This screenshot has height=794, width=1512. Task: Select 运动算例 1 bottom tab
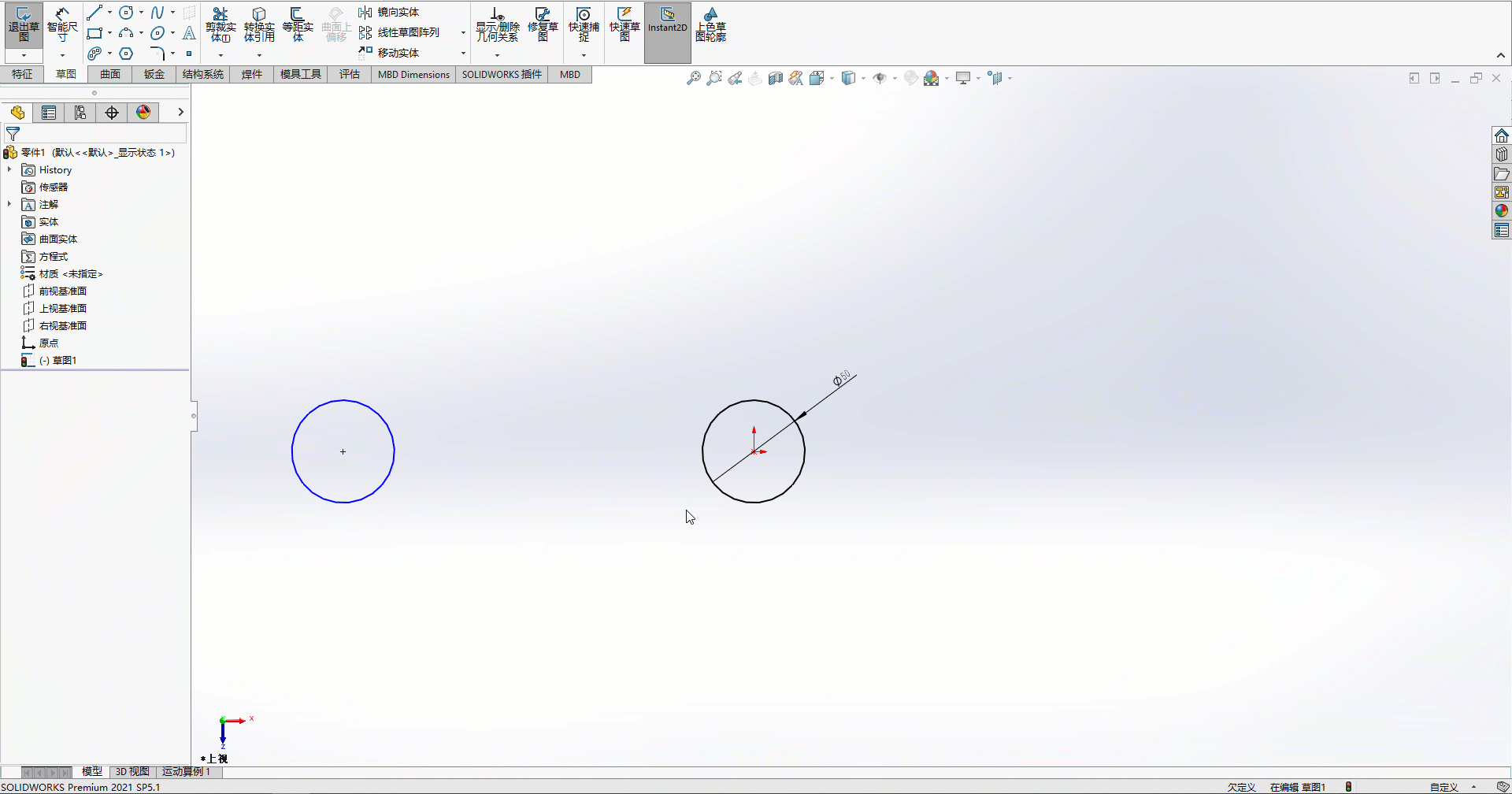pyautogui.click(x=187, y=772)
